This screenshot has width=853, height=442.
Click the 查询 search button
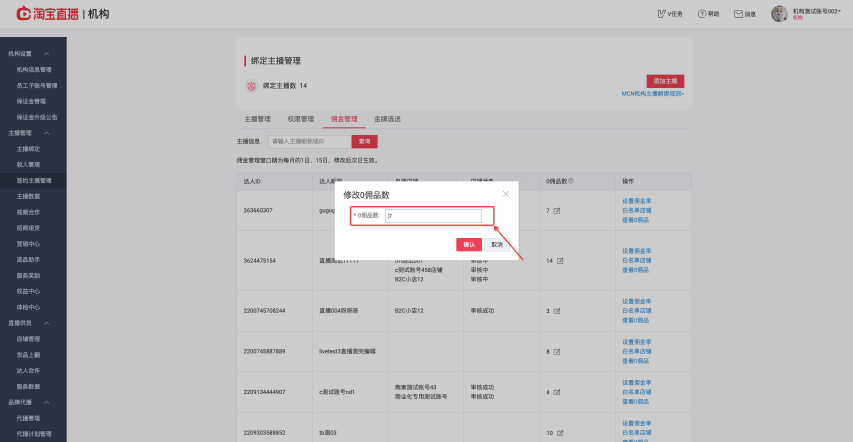pyautogui.click(x=364, y=142)
